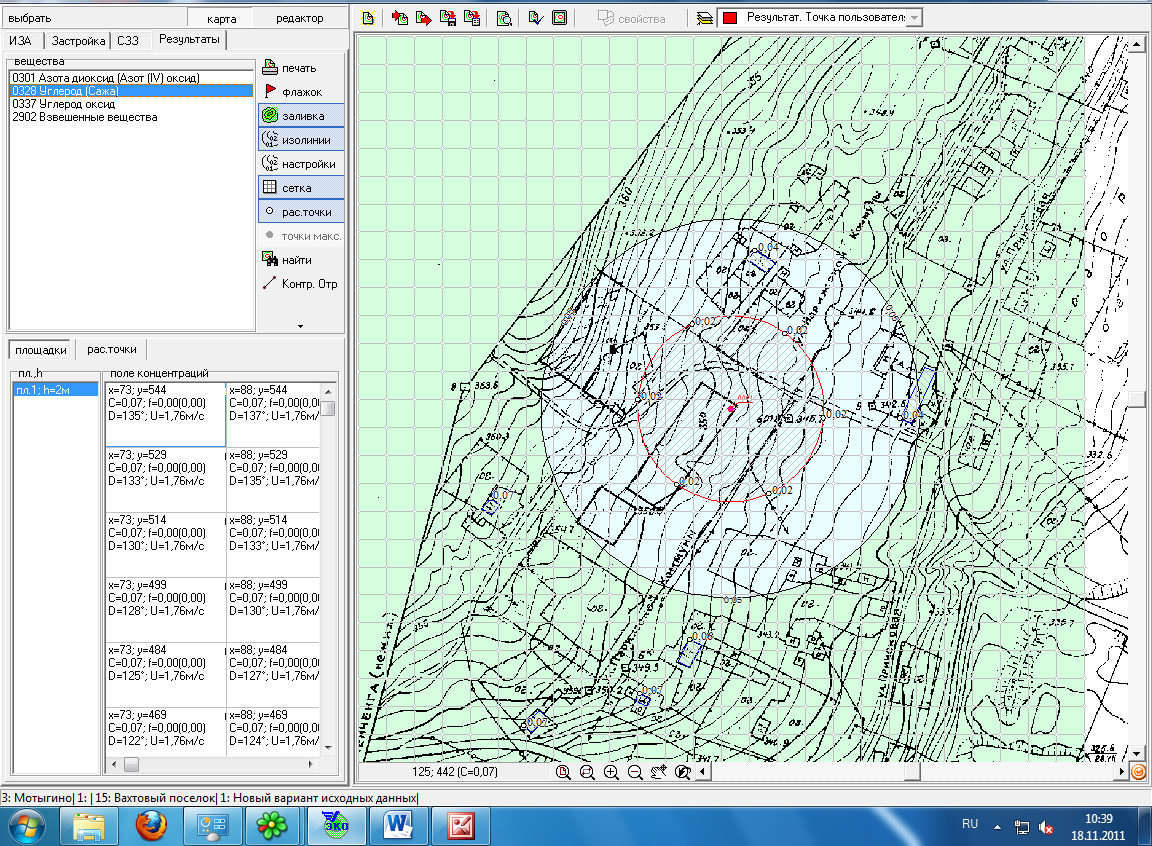Toggle the 'изолинии' isolines display
The height and width of the screenshot is (846, 1152).
(x=300, y=140)
